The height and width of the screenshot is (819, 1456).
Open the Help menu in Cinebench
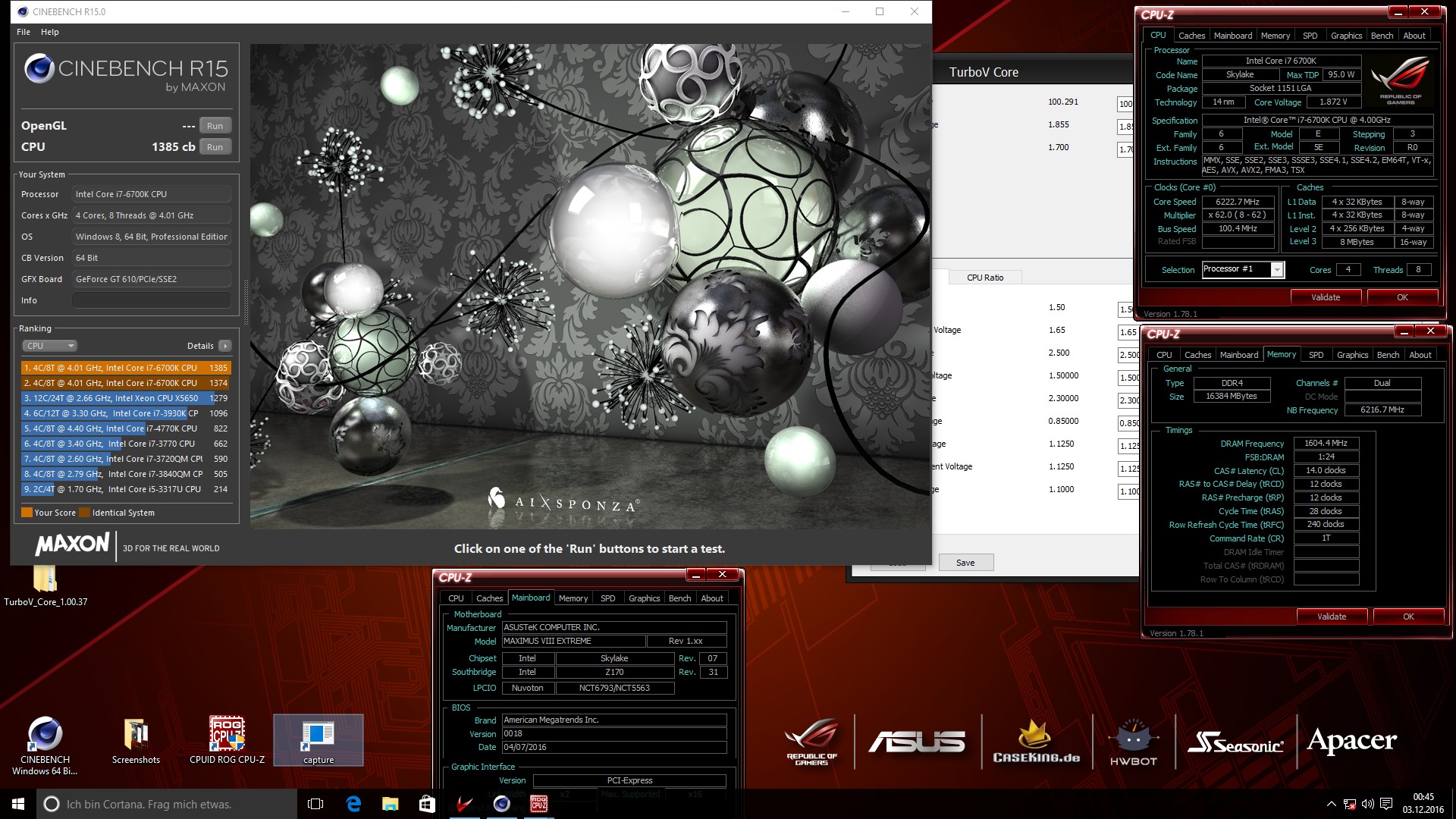click(x=50, y=32)
